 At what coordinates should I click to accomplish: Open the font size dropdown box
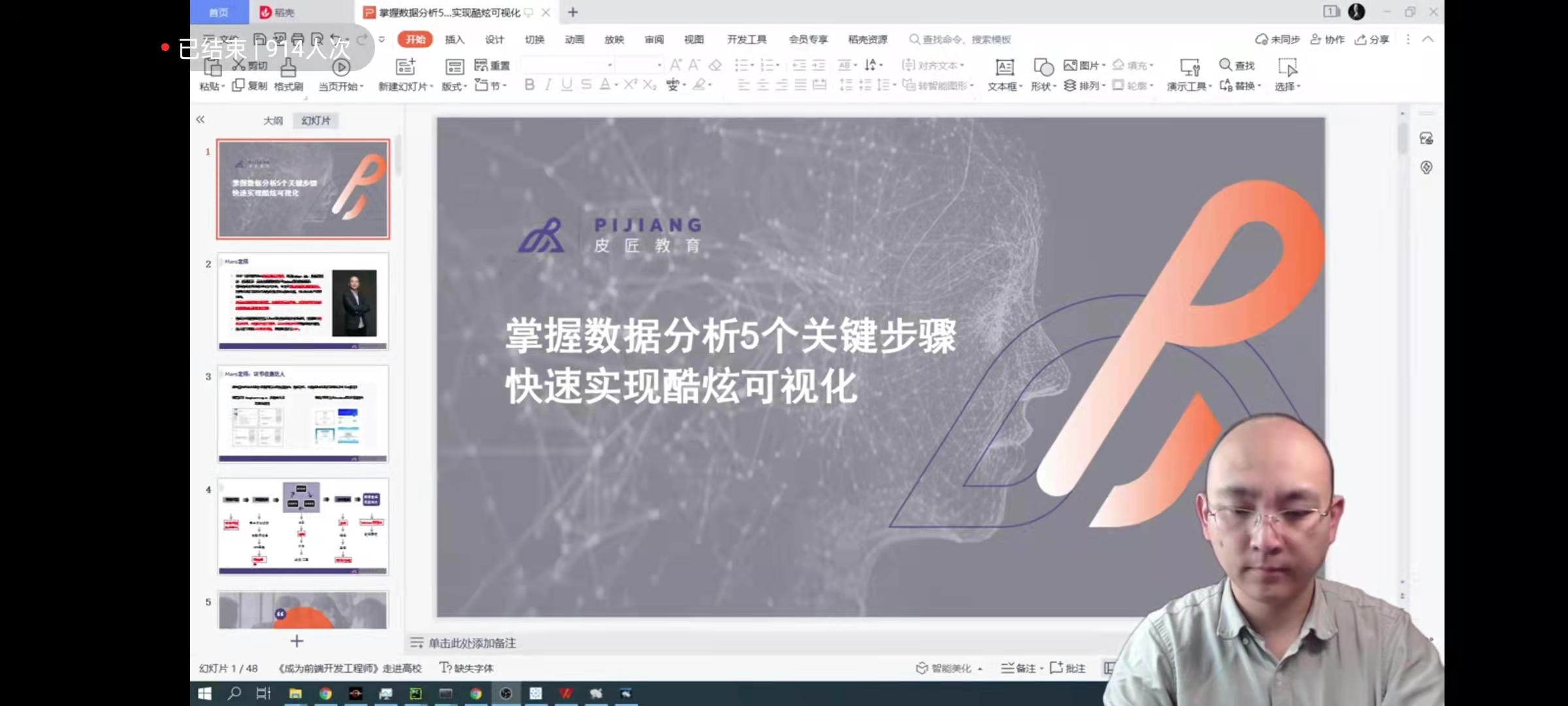point(640,65)
